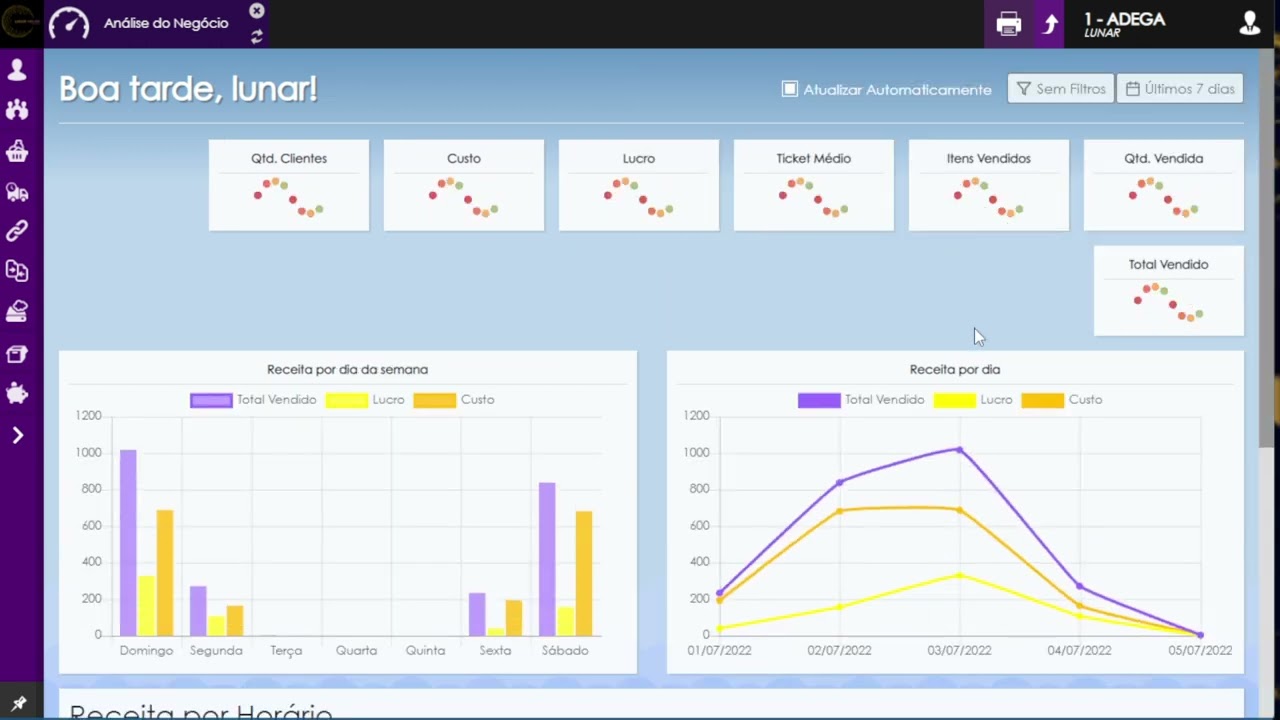Open the Qtd. Vendida card
1280x720 pixels.
tap(1164, 185)
